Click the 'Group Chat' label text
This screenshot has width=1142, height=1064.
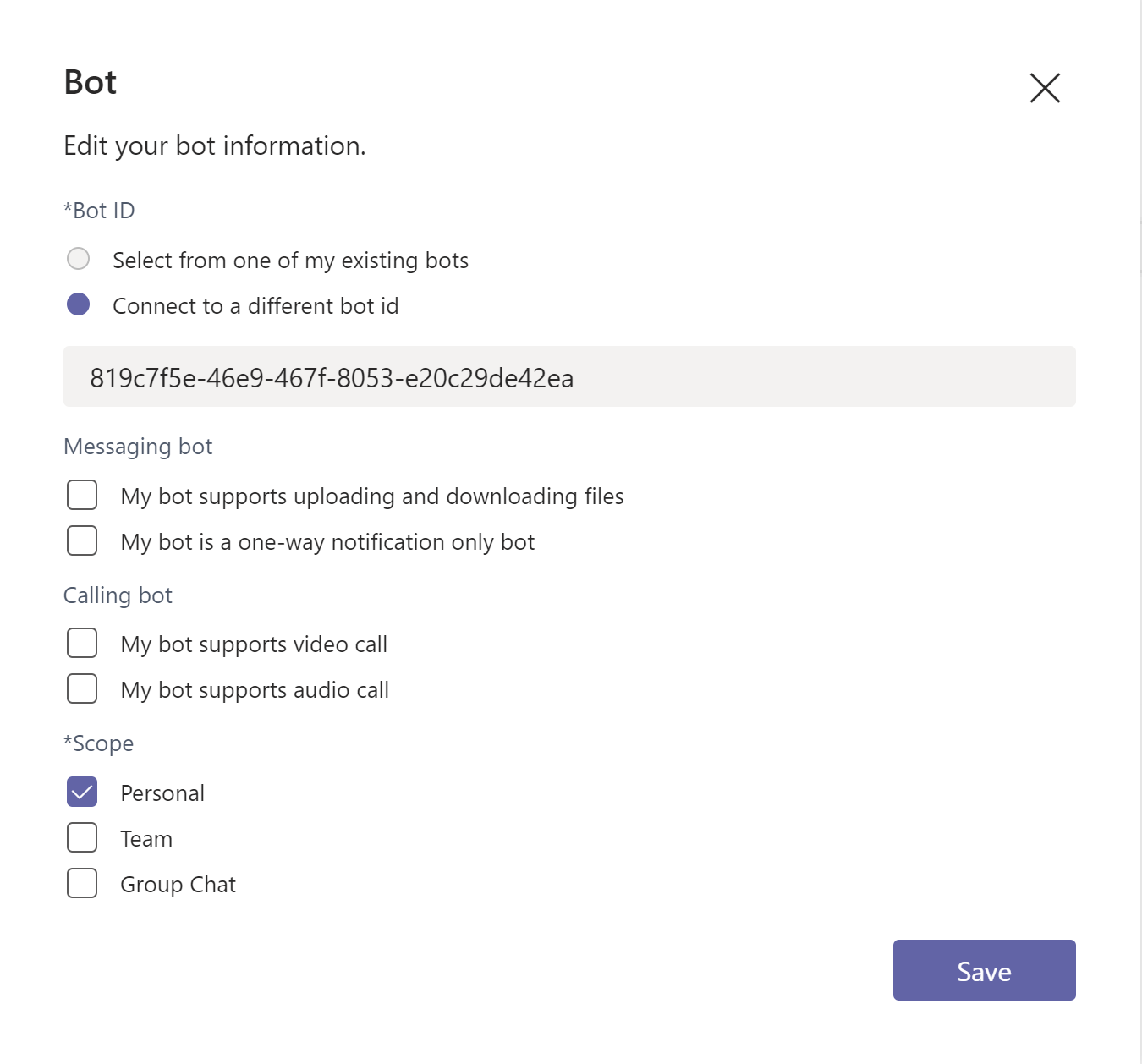[178, 885]
